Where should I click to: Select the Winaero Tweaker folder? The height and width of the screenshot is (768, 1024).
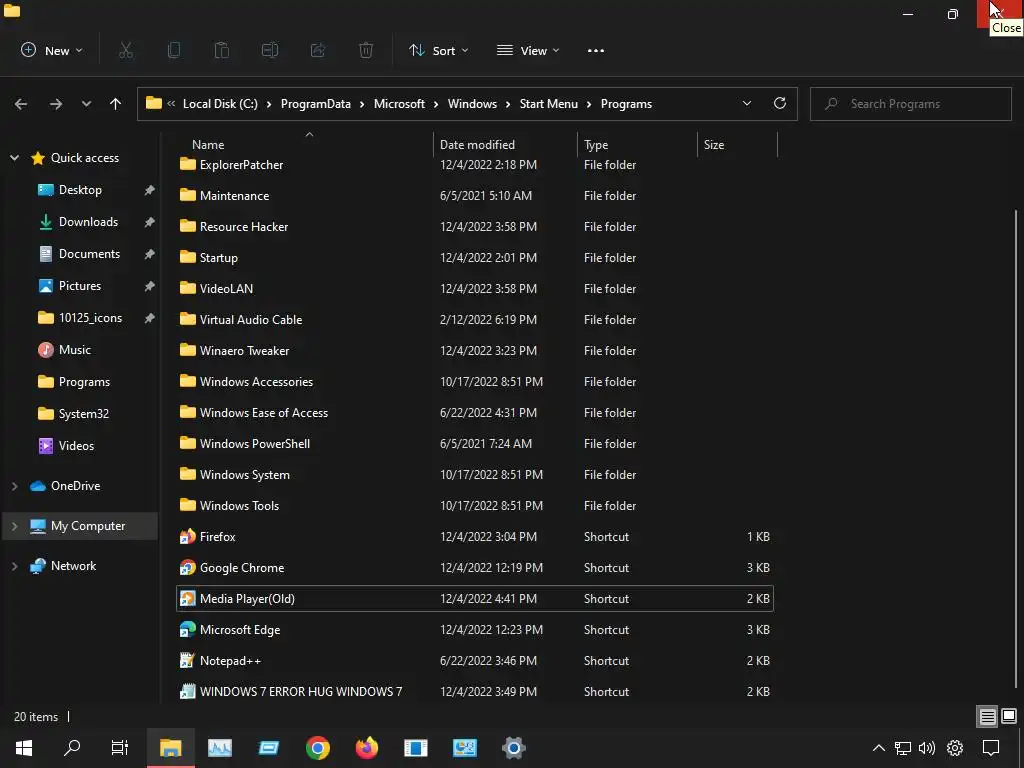475,351
